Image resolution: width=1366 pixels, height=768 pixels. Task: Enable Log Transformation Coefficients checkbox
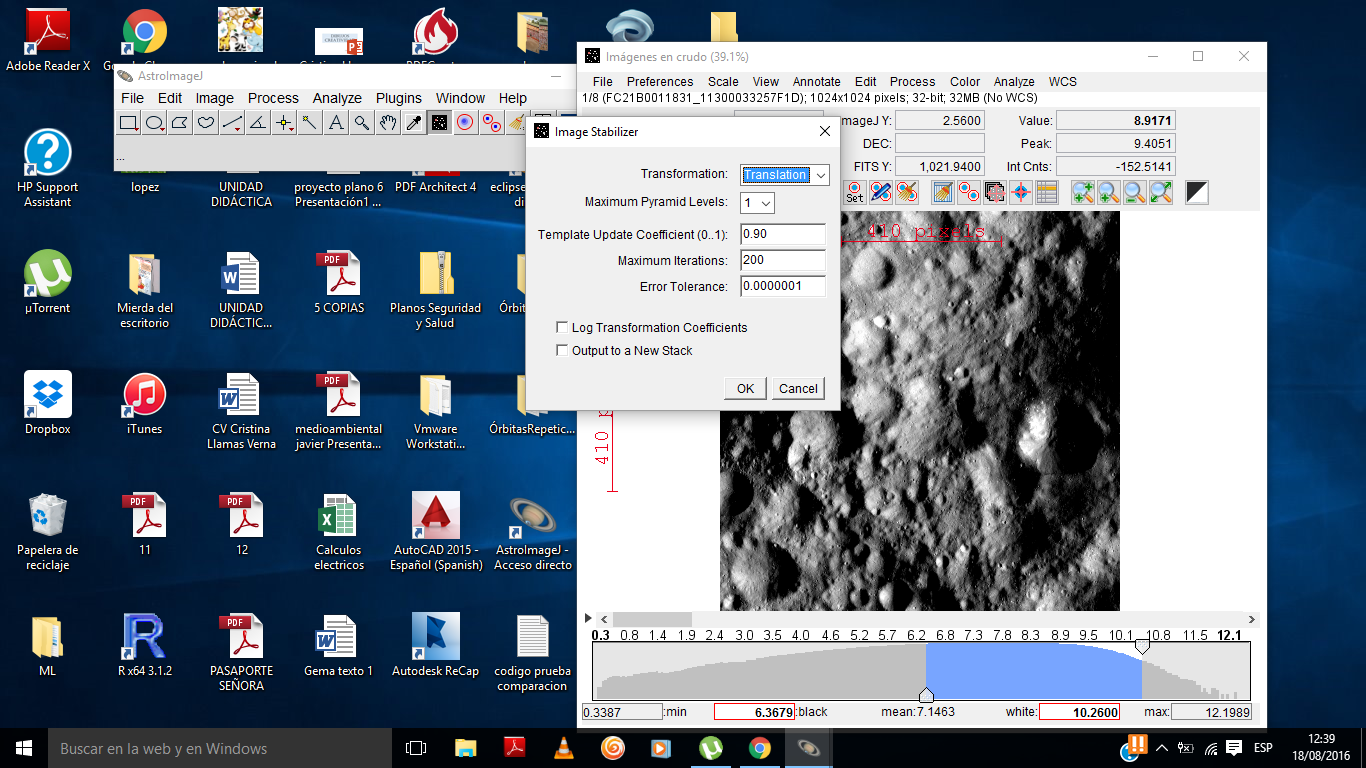562,328
